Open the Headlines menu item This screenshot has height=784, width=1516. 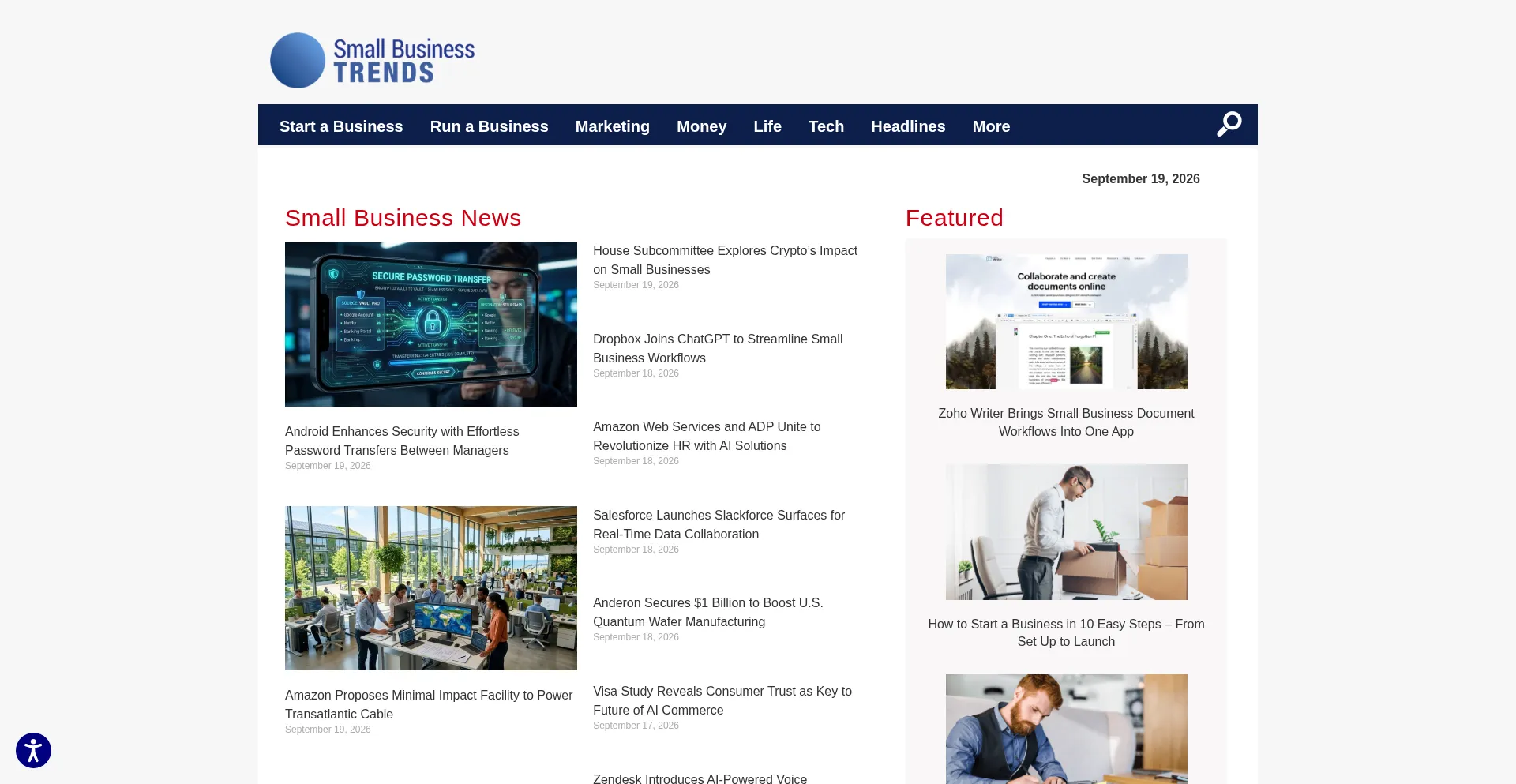tap(908, 126)
